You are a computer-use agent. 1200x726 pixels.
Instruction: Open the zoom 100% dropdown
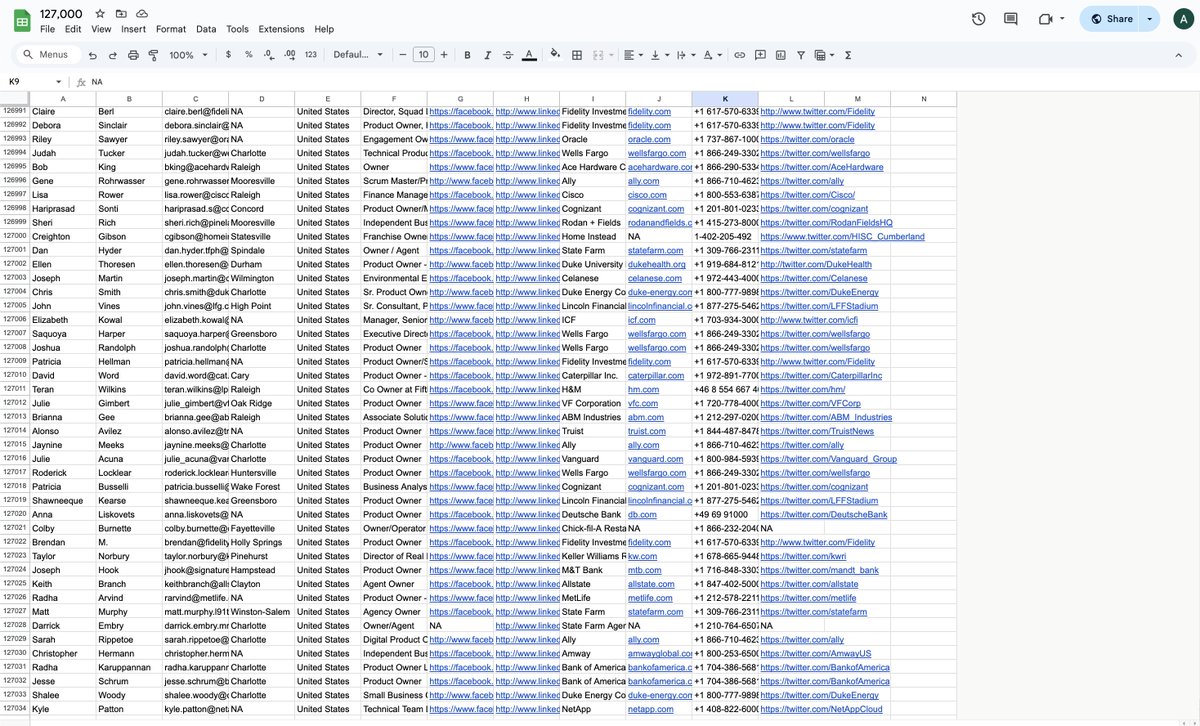pyautogui.click(x=187, y=55)
